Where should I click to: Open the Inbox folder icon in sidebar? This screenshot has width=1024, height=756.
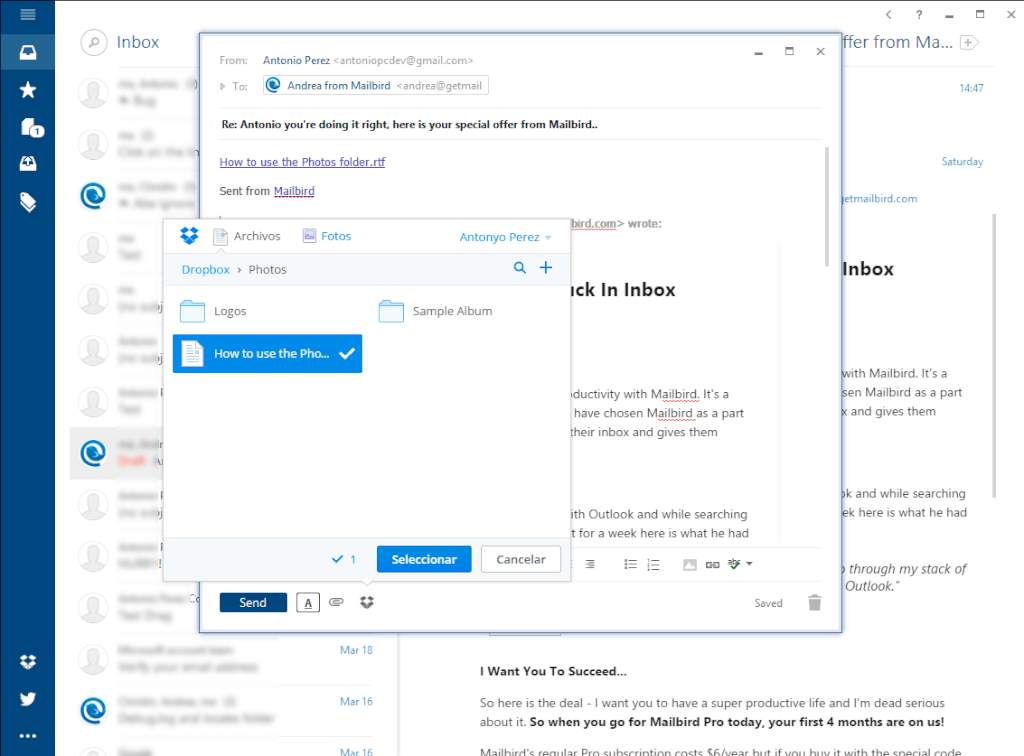coord(27,52)
